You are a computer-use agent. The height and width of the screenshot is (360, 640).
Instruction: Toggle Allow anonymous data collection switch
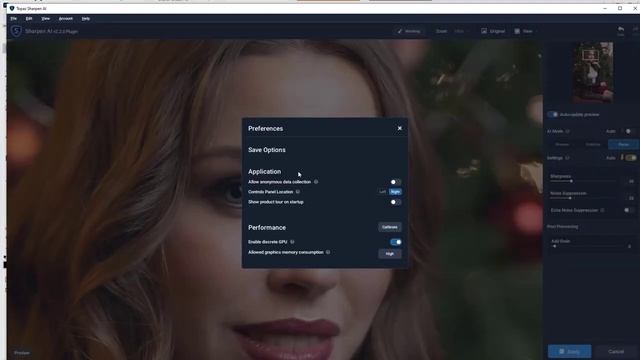(x=395, y=182)
